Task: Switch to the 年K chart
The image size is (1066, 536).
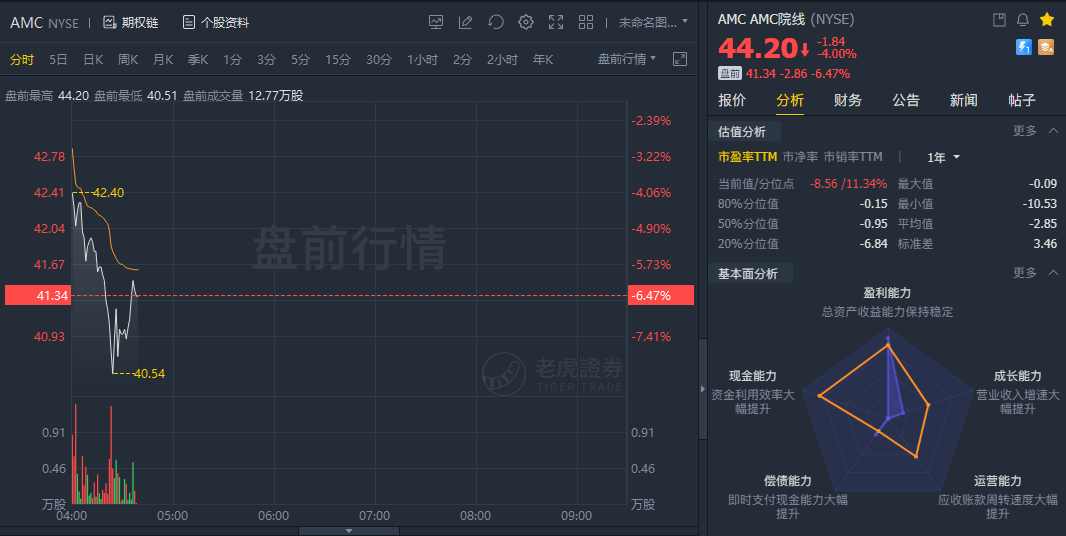Action: (x=543, y=60)
